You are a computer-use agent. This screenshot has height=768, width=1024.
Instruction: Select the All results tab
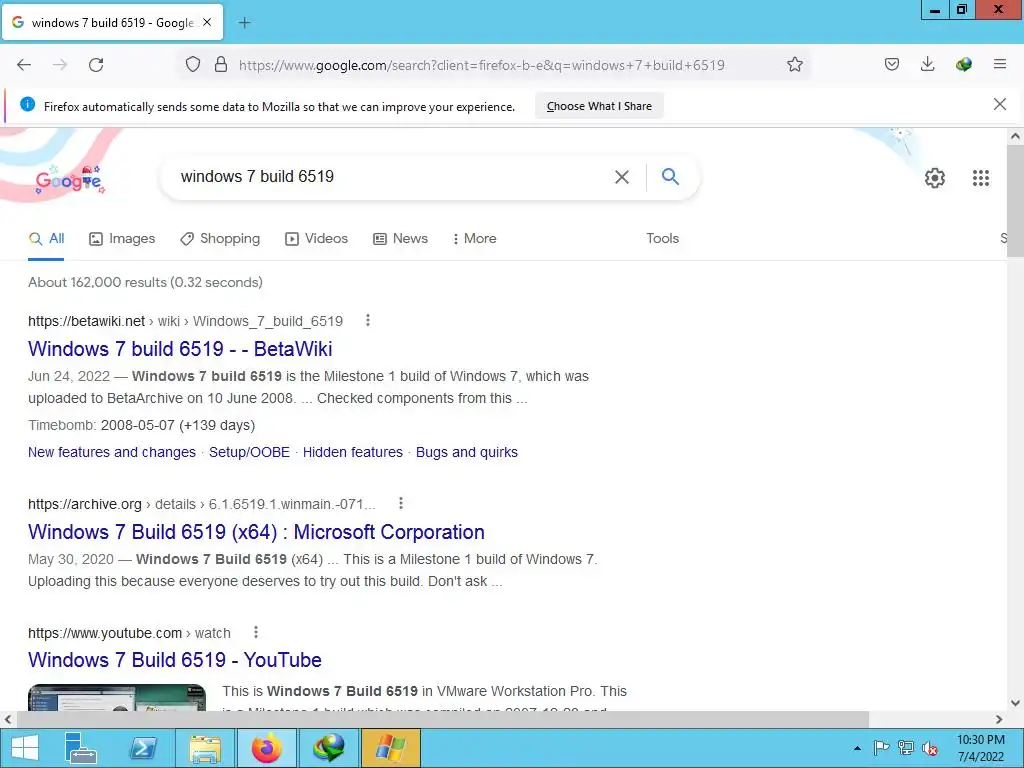click(x=46, y=238)
